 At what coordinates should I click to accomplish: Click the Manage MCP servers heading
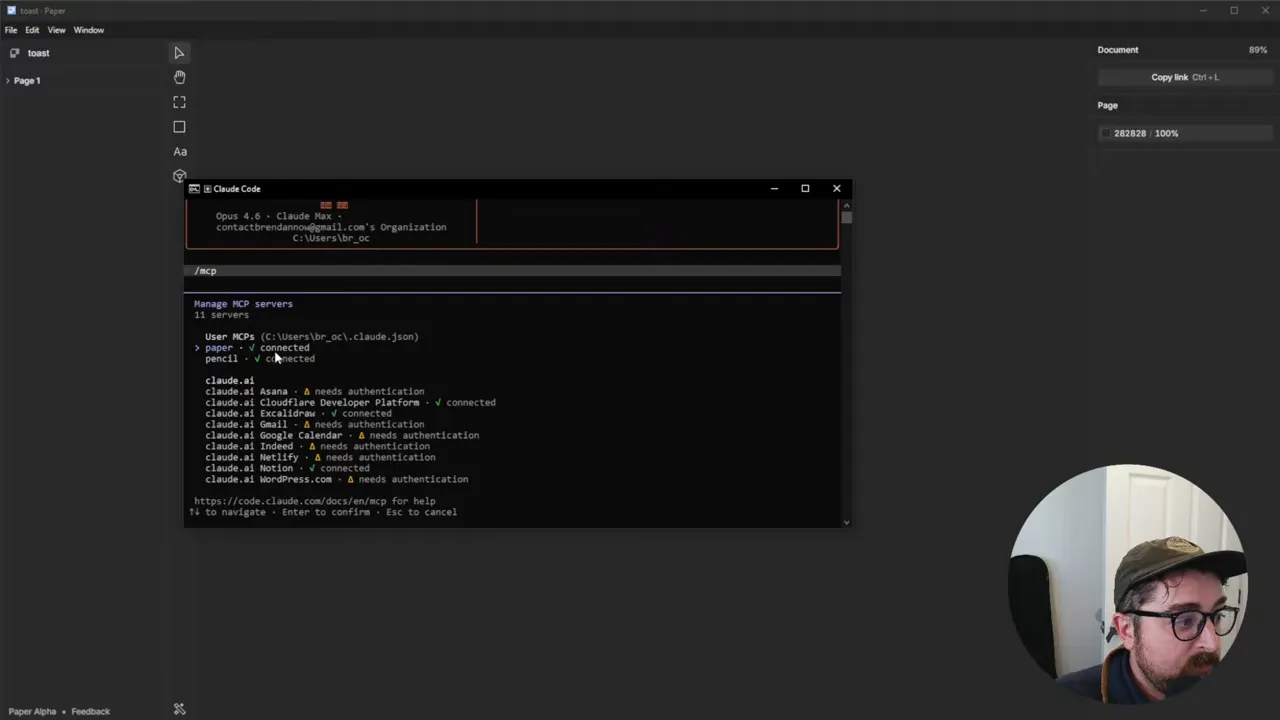click(243, 304)
